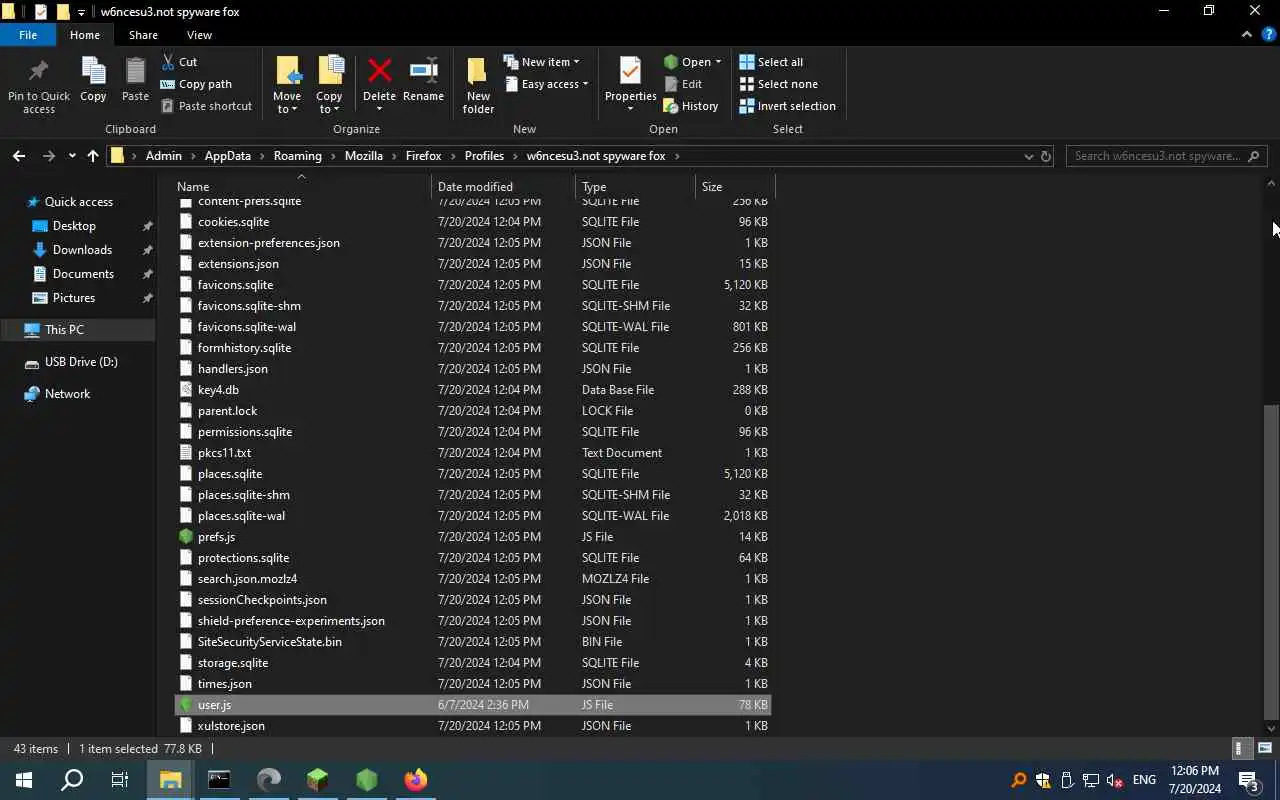Switch to the Share ribbon tab
The height and width of the screenshot is (800, 1280).
click(143, 35)
